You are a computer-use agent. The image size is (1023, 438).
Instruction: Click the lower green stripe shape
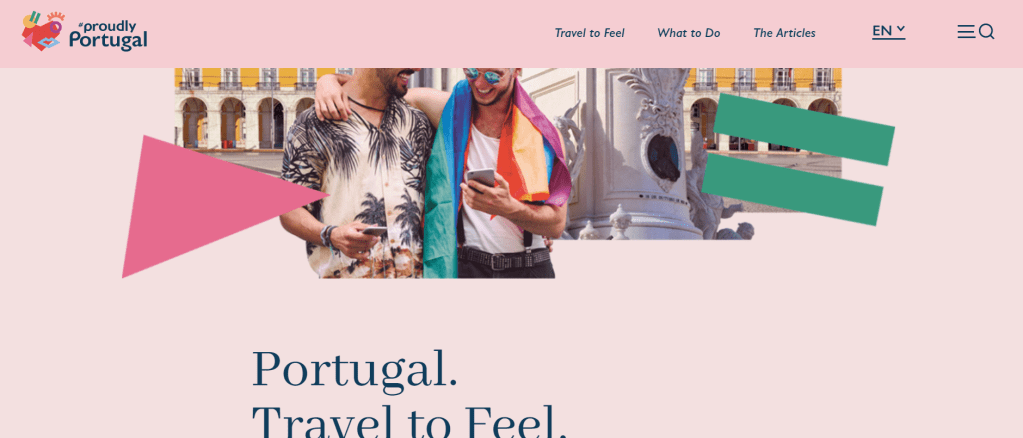[x=793, y=190]
